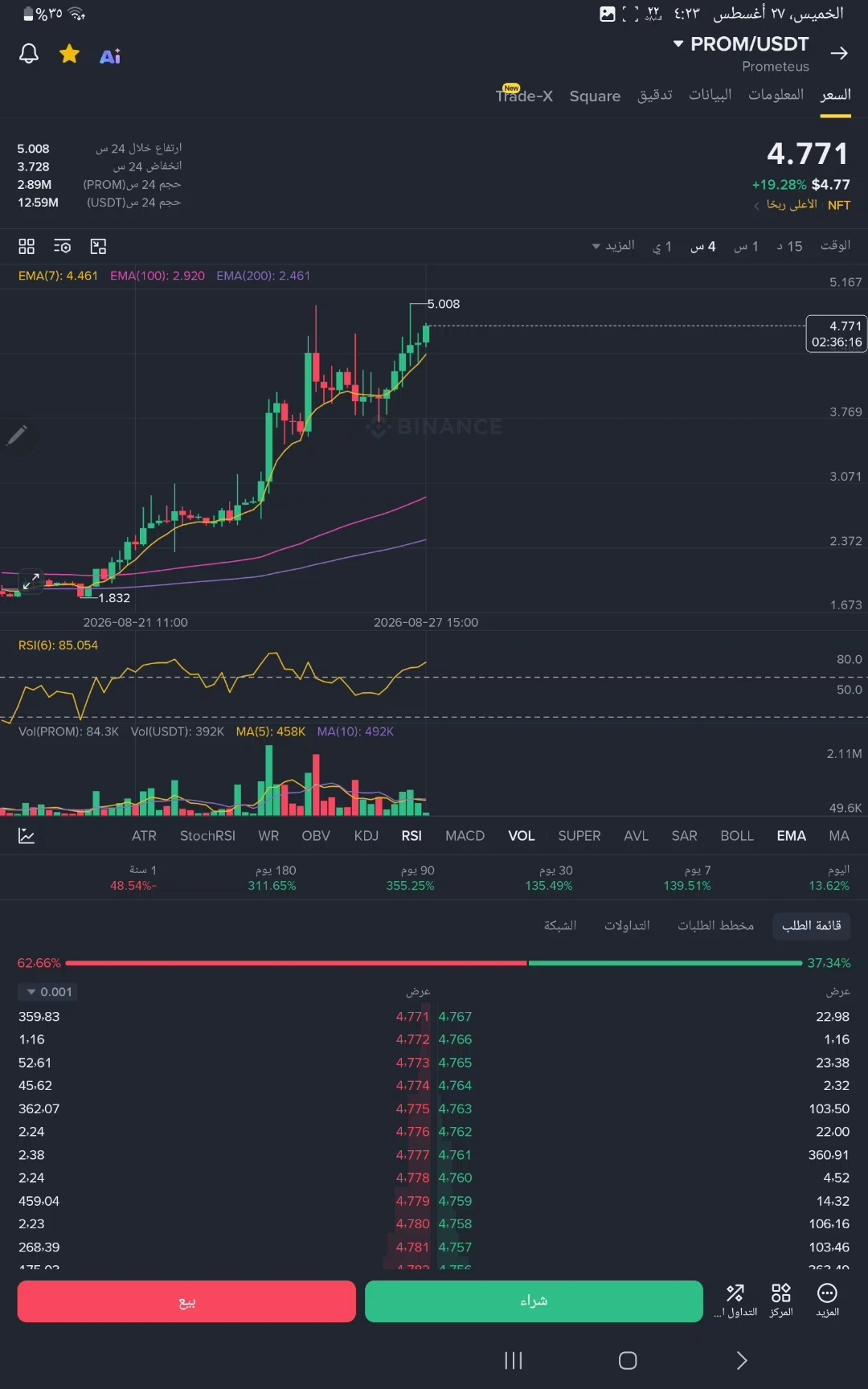The height and width of the screenshot is (1389, 868).
Task: Select the الشبكة tab
Action: tap(560, 926)
